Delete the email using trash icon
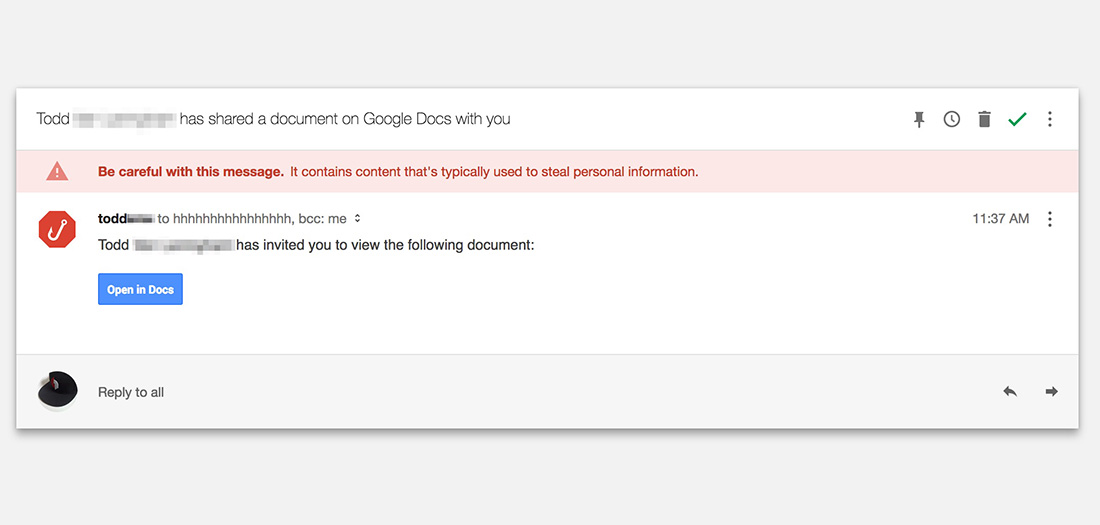Viewport: 1100px width, 525px height. [x=984, y=119]
